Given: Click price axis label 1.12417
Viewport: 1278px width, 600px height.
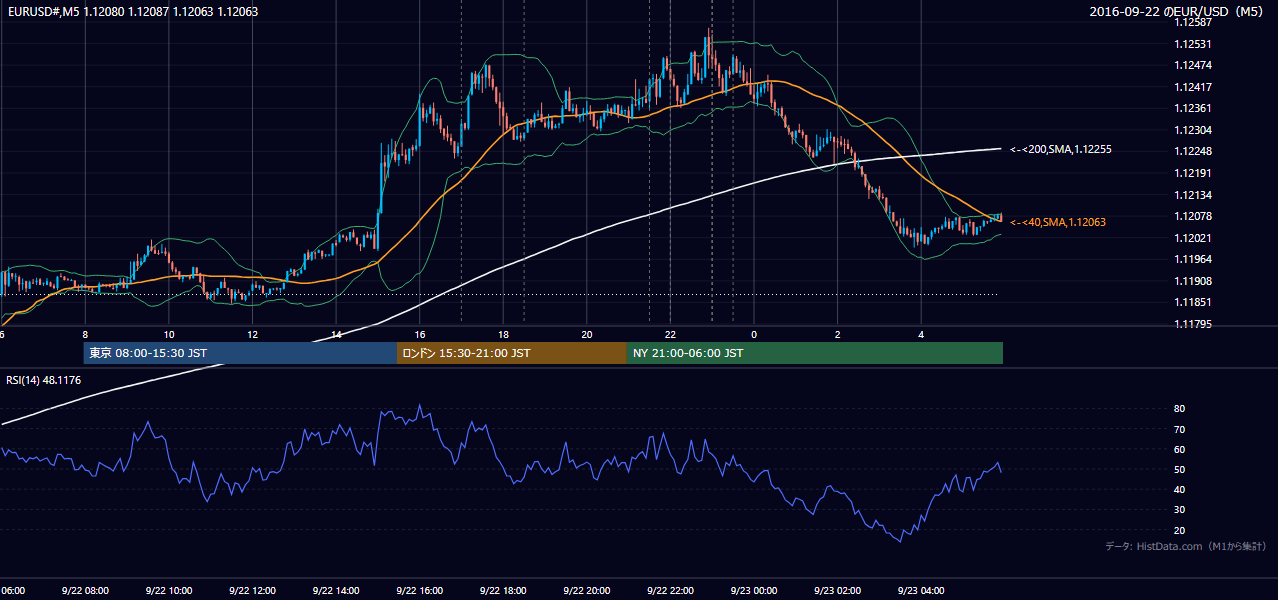Looking at the screenshot, I should (x=1192, y=87).
